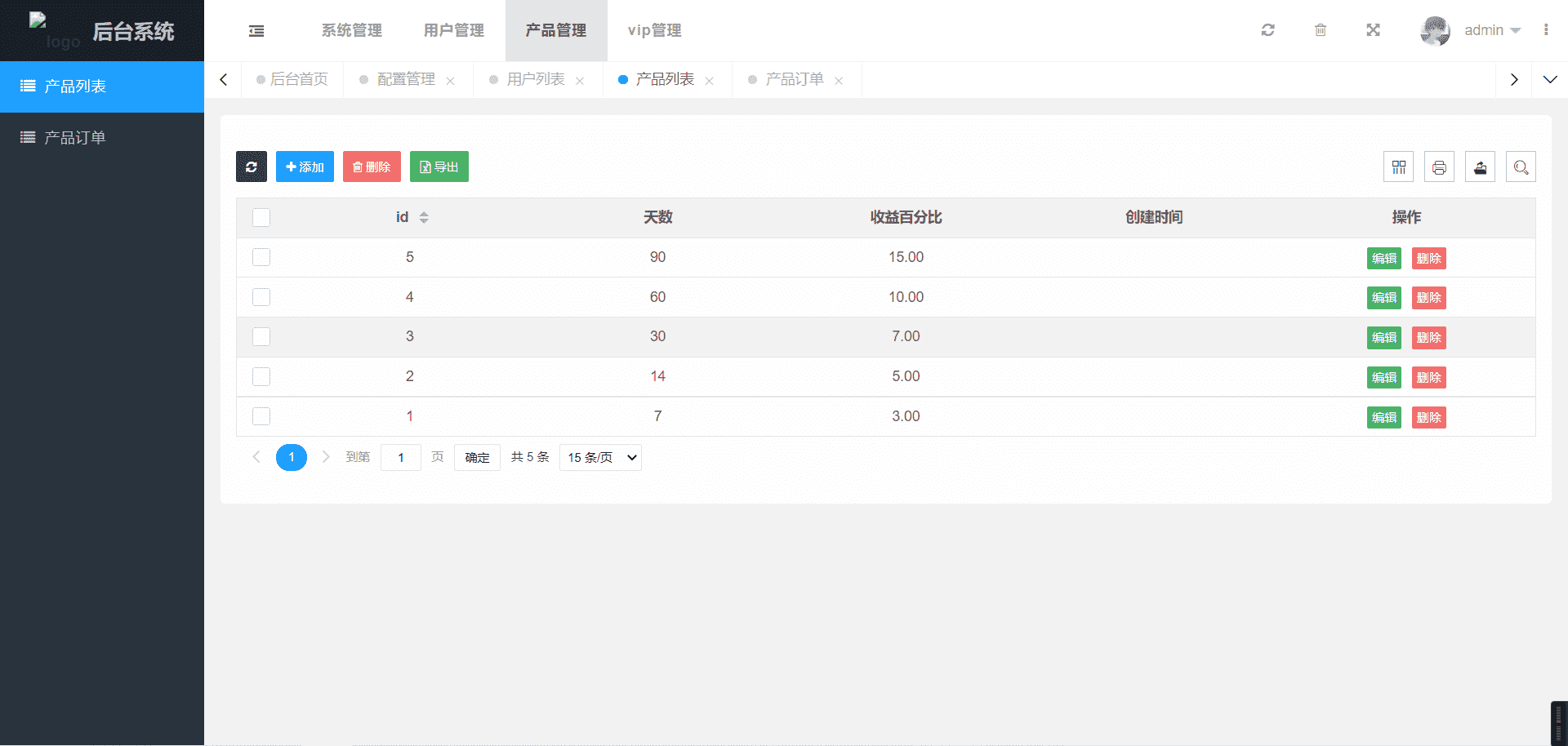The width and height of the screenshot is (1568, 746).
Task: Open the column filter grid icon
Action: click(1398, 167)
